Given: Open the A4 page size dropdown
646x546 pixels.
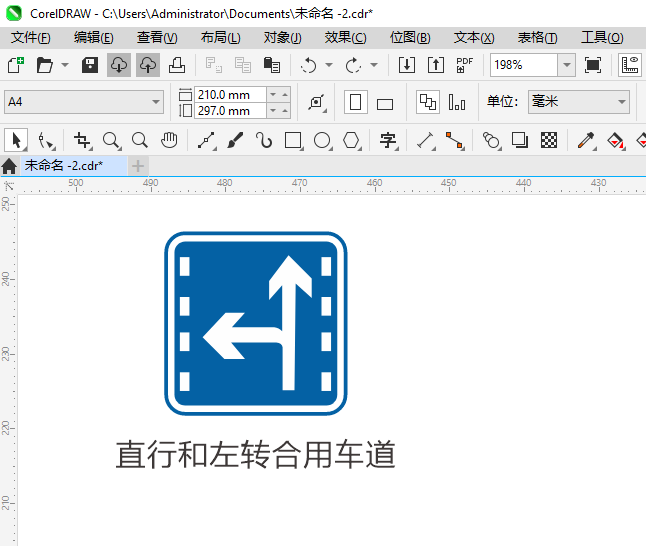Looking at the screenshot, I should [x=84, y=102].
